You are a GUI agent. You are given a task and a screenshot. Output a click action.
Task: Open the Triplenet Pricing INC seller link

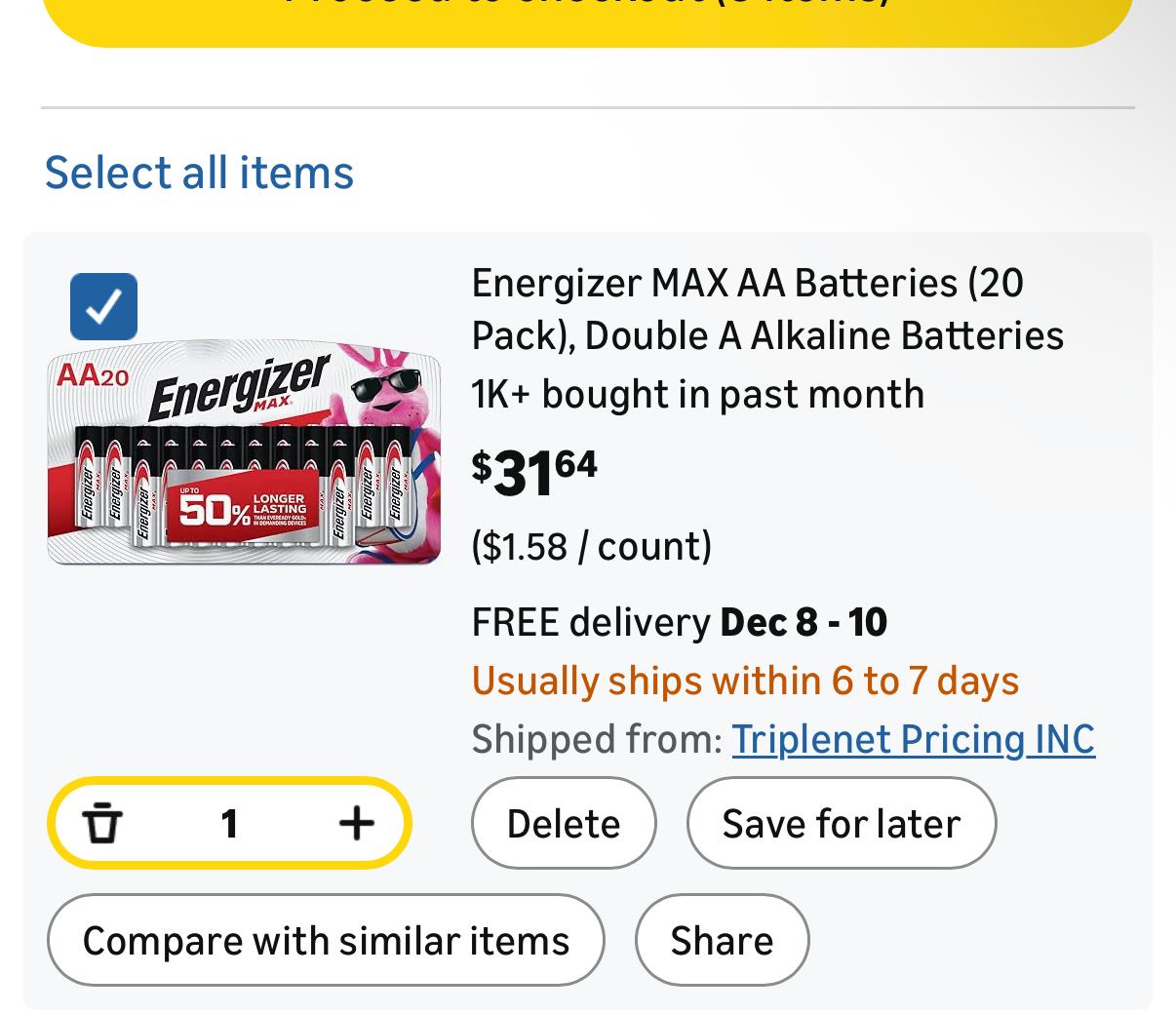913,739
